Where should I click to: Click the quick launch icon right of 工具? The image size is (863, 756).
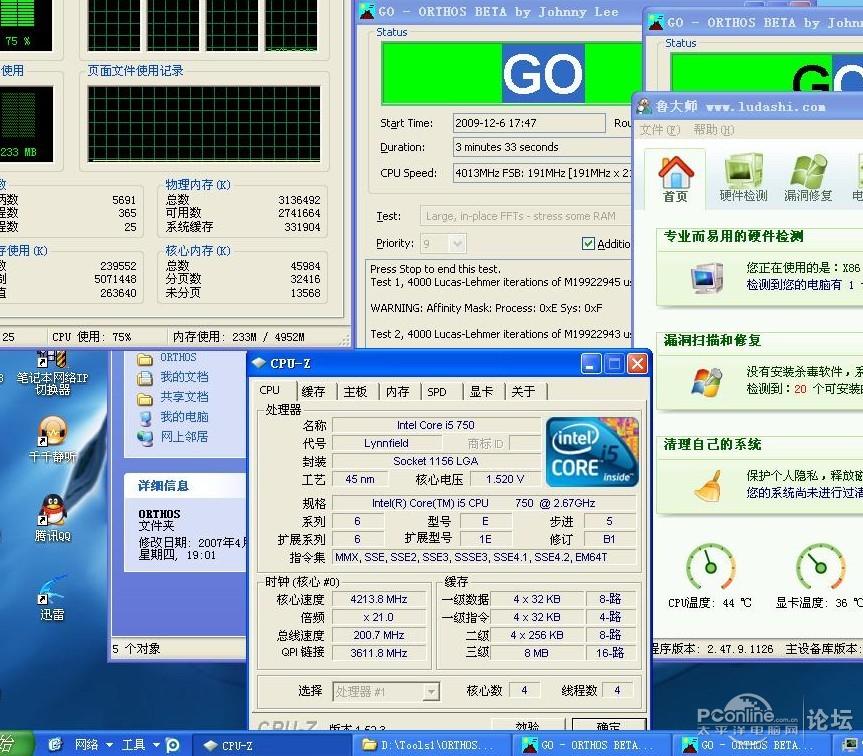pyautogui.click(x=172, y=745)
